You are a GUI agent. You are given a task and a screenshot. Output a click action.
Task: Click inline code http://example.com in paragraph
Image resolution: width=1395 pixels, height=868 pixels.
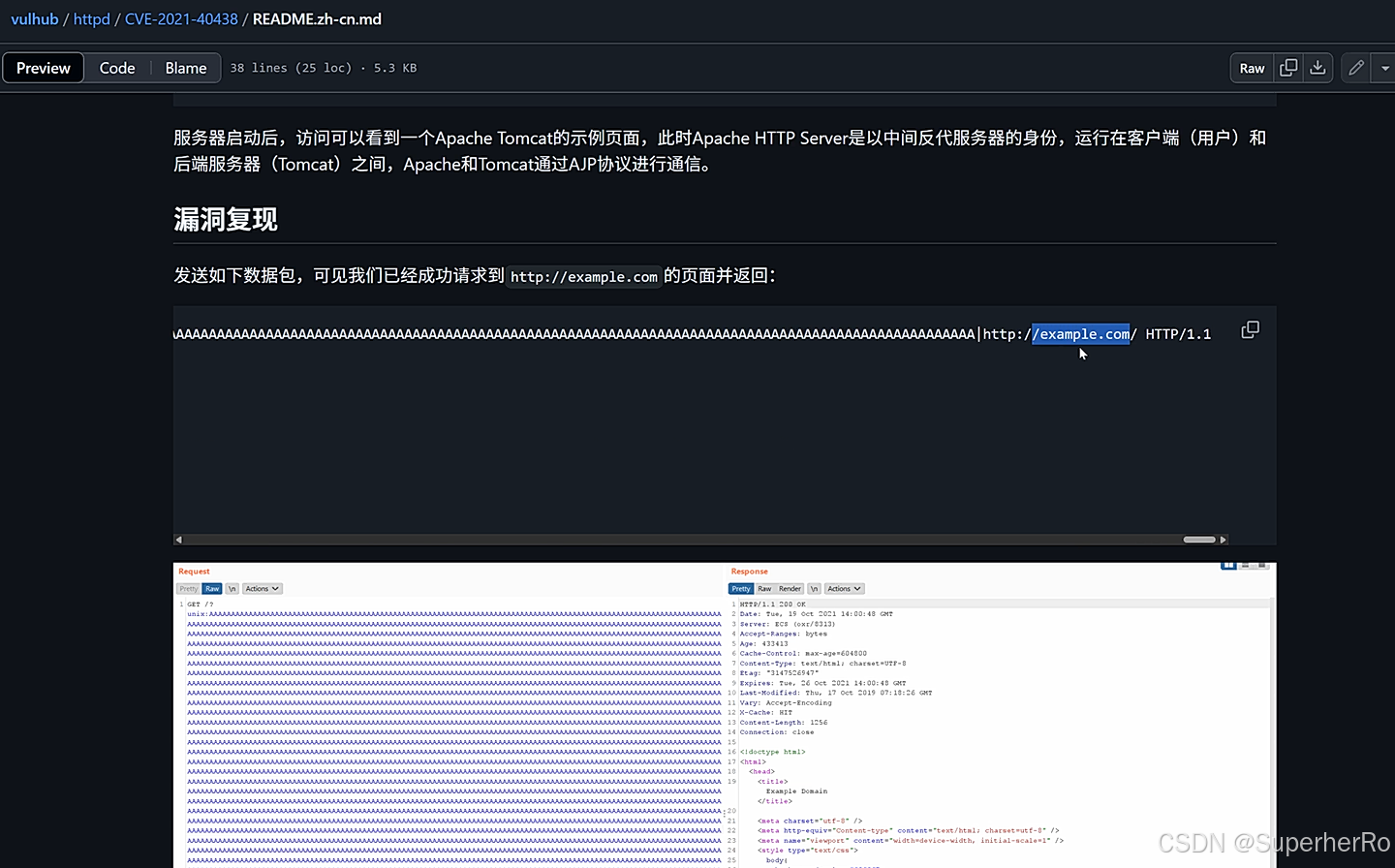tap(584, 277)
